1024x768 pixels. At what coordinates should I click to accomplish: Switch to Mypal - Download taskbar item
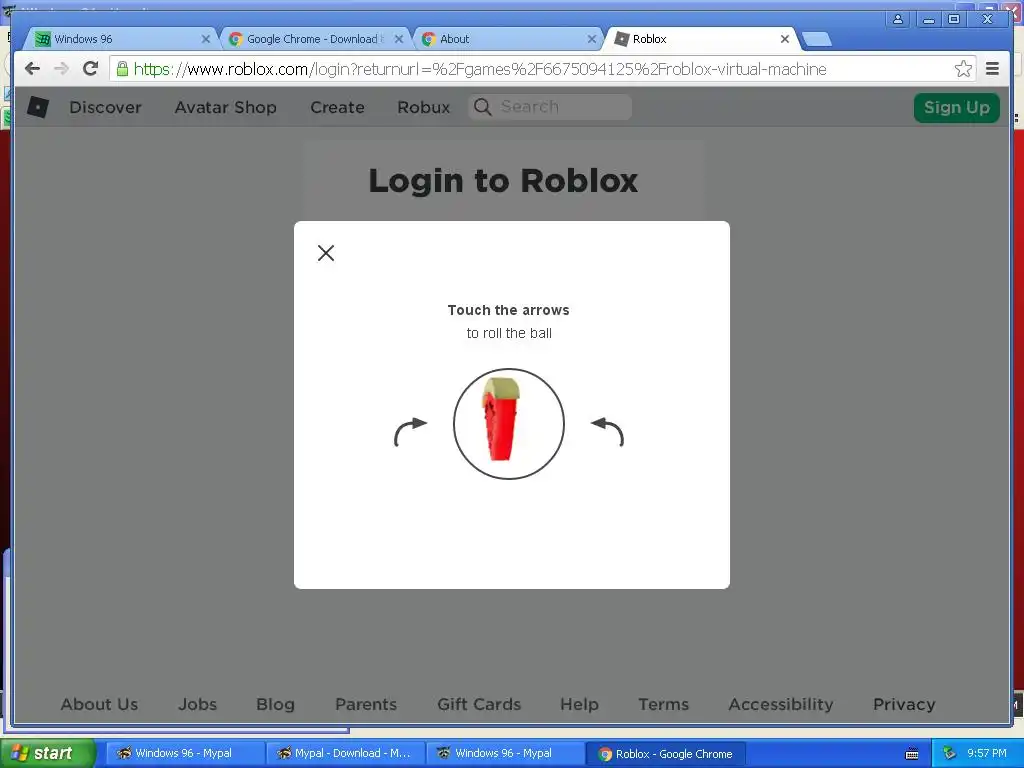[345, 753]
